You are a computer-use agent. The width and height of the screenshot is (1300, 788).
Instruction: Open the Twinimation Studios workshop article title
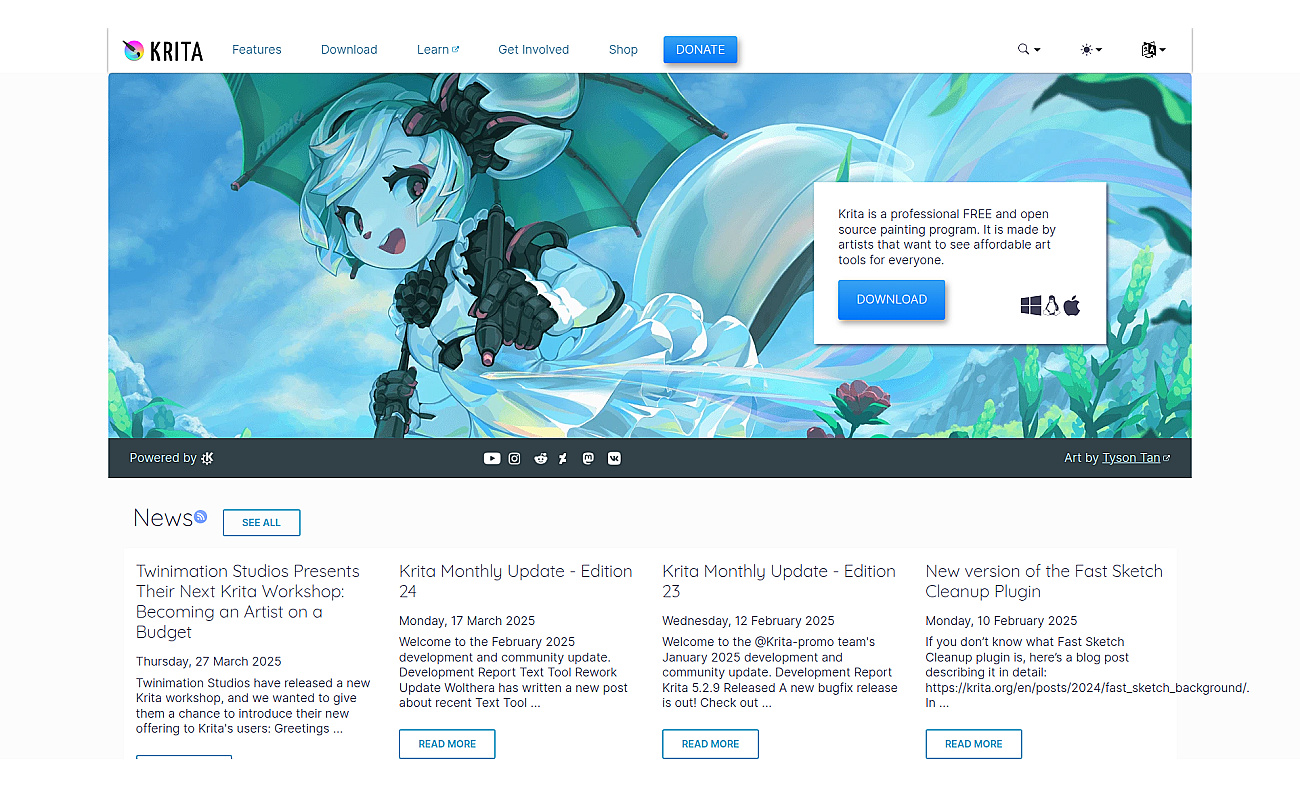(248, 601)
